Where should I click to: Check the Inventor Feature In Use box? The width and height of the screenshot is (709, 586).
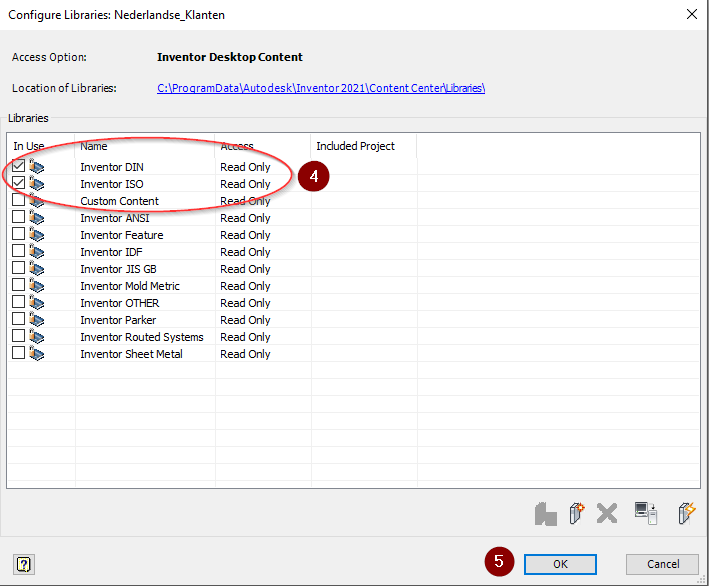tap(19, 234)
